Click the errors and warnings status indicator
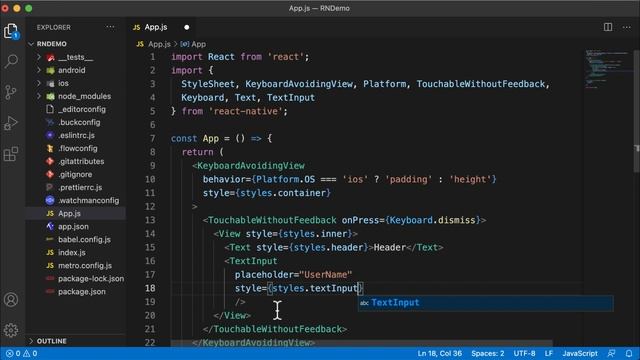The width and height of the screenshot is (640, 360). 21,353
